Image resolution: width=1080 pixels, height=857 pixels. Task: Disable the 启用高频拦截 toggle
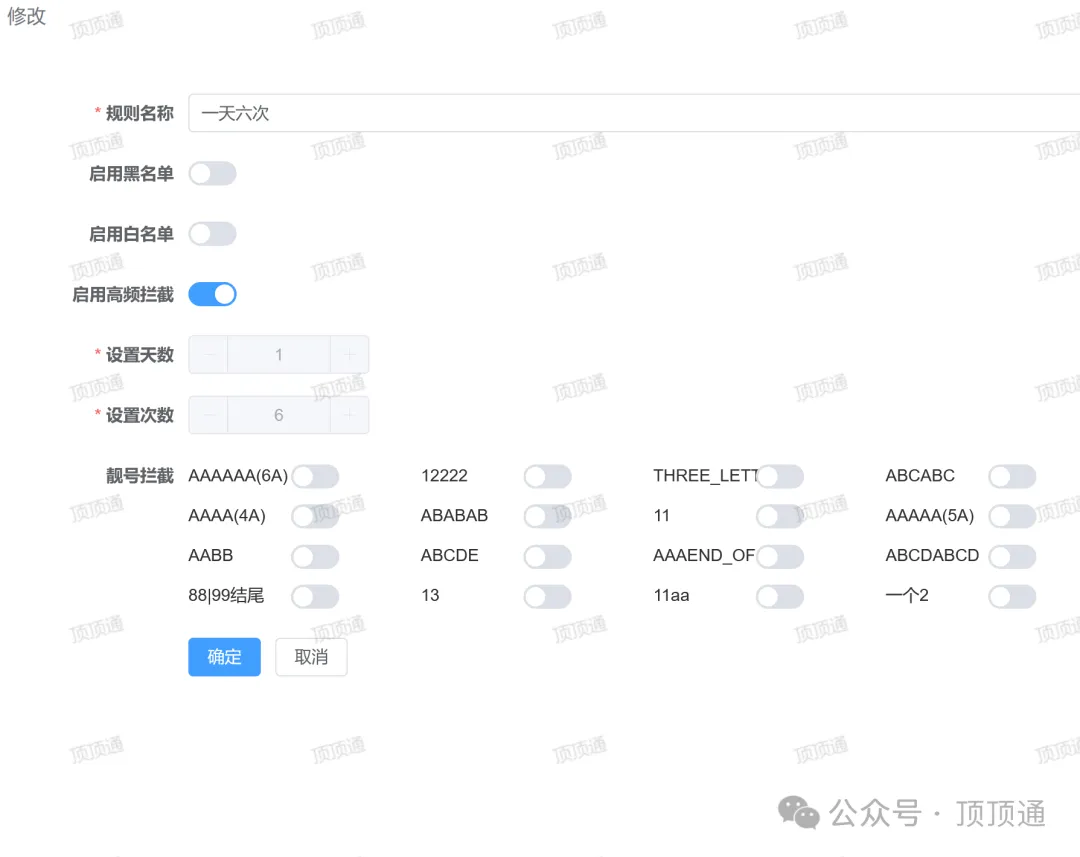212,293
